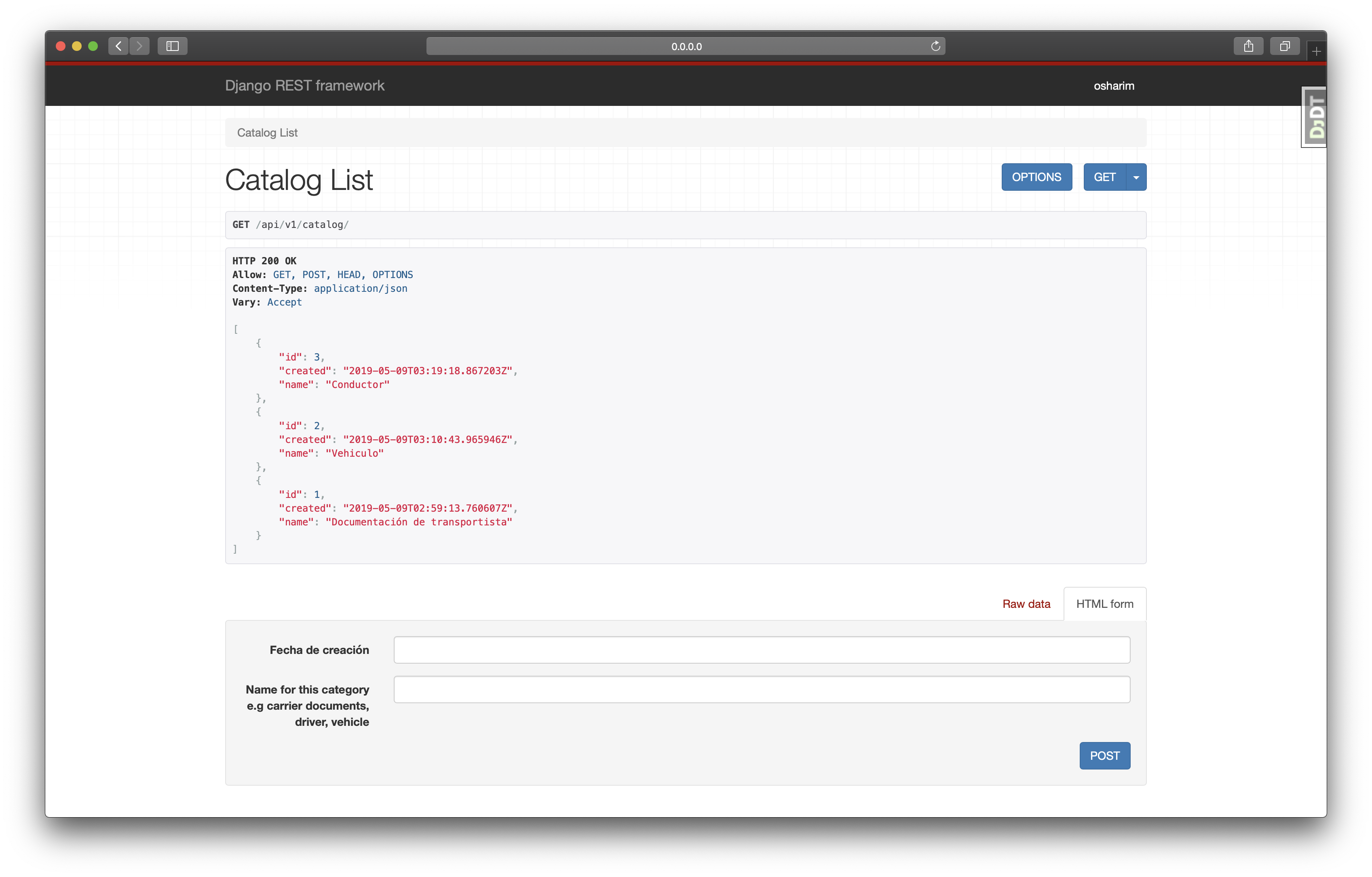Submit the form with POST button
The width and height of the screenshot is (1372, 877).
coord(1104,756)
